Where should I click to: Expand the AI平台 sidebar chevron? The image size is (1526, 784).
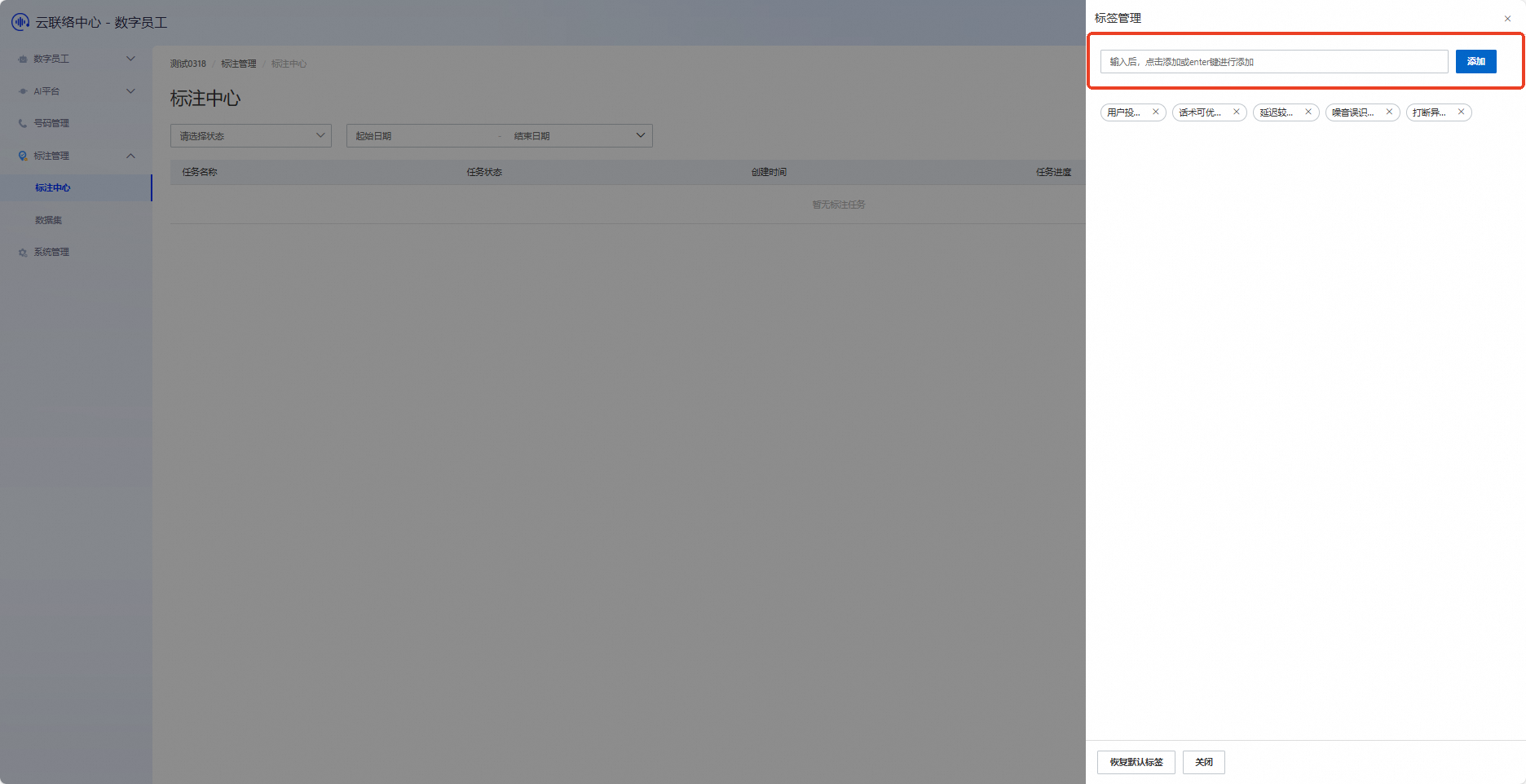pyautogui.click(x=130, y=91)
